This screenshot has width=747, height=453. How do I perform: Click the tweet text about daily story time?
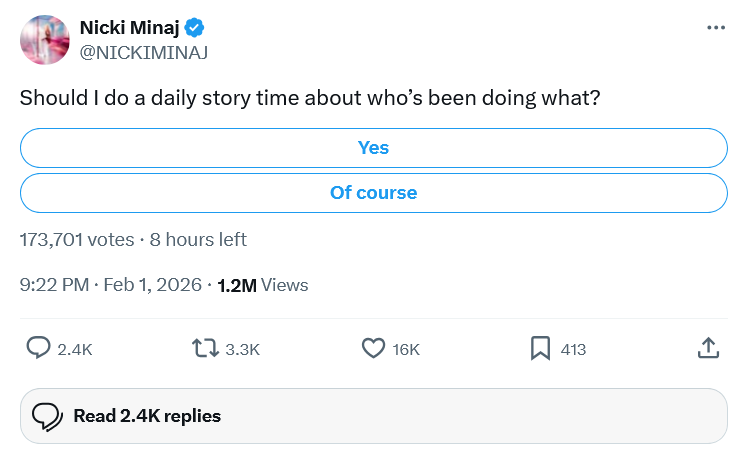pos(310,100)
